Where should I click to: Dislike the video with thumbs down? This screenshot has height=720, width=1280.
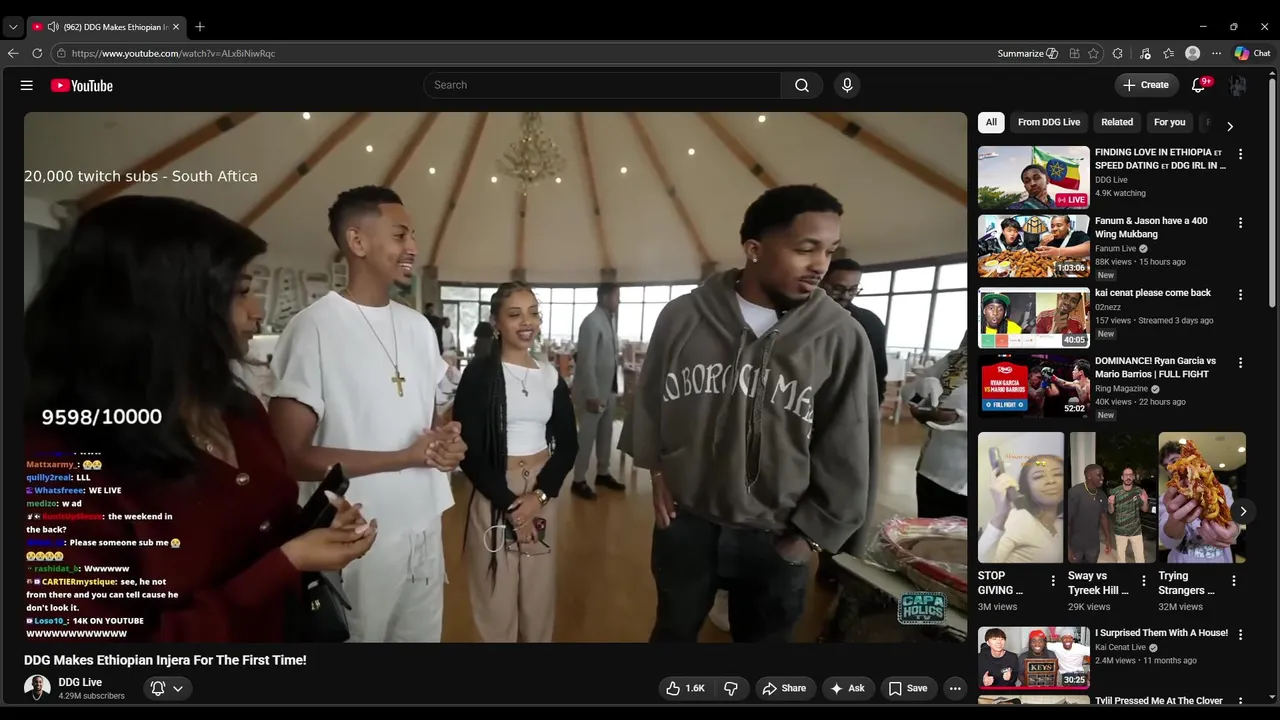pos(731,688)
